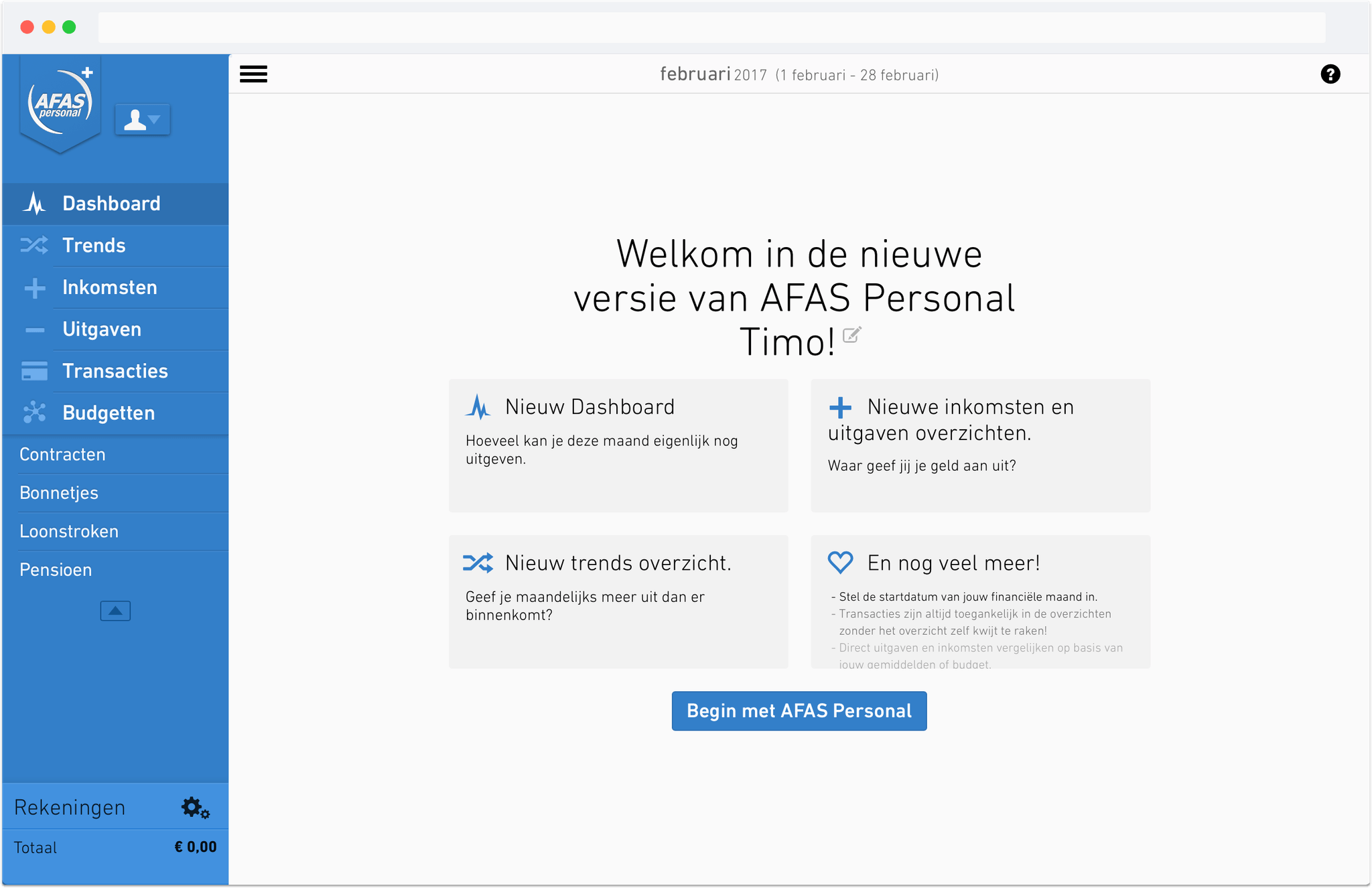Click the Begin met AFAS Personal button
The width and height of the screenshot is (1372, 888).
point(799,711)
